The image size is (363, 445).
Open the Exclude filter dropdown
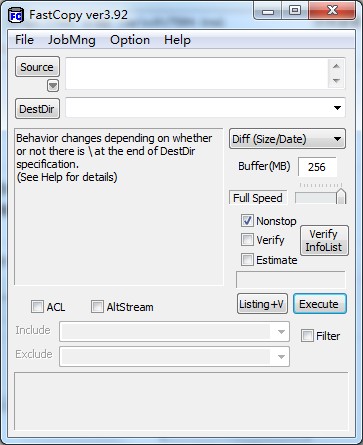coord(281,357)
